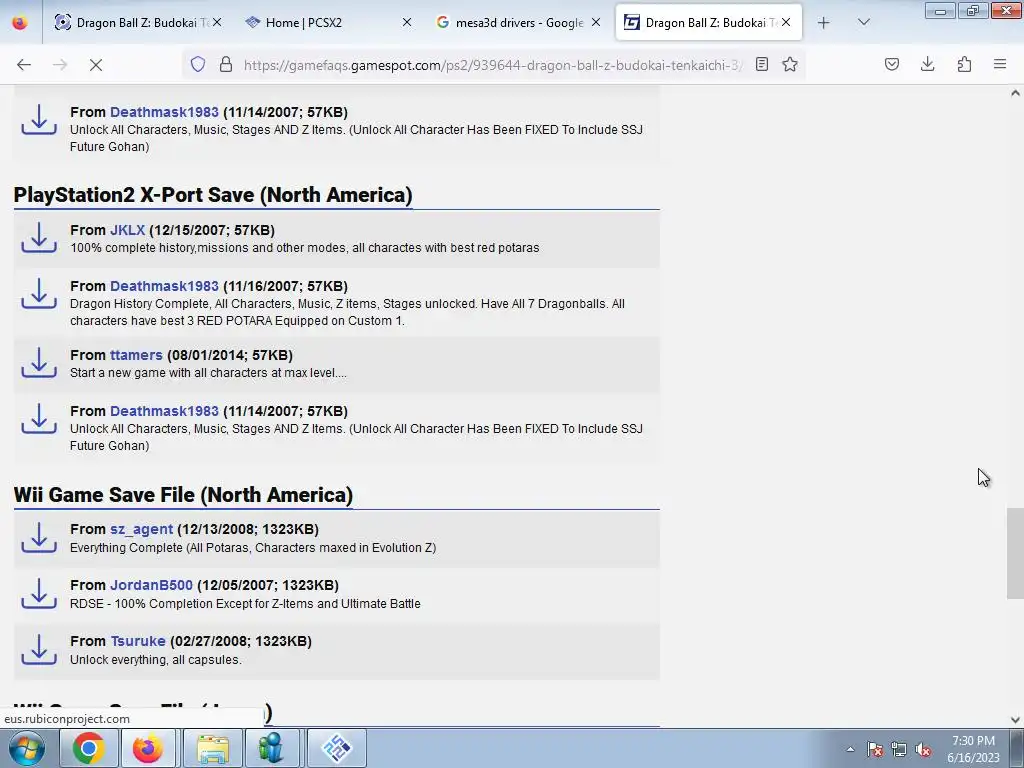Close the mesa3d drivers Google tab
The width and height of the screenshot is (1024, 768).
pyautogui.click(x=596, y=22)
